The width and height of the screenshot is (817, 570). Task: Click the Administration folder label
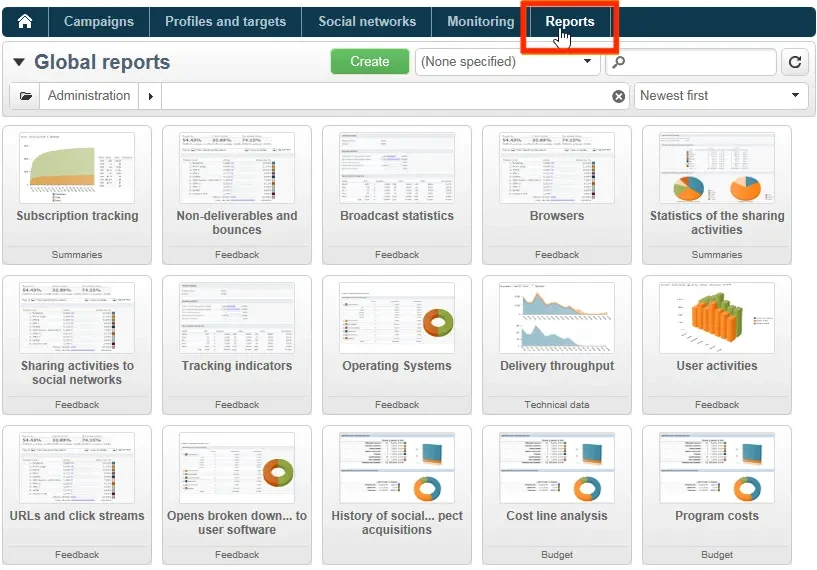(89, 96)
